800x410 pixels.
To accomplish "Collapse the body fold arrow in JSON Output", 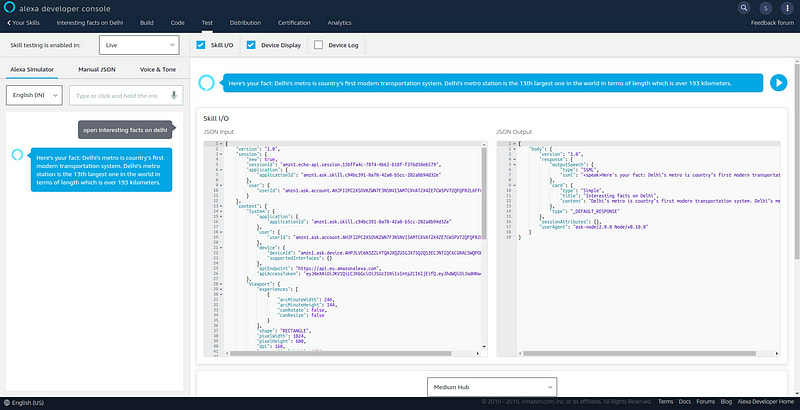I will 514,149.
